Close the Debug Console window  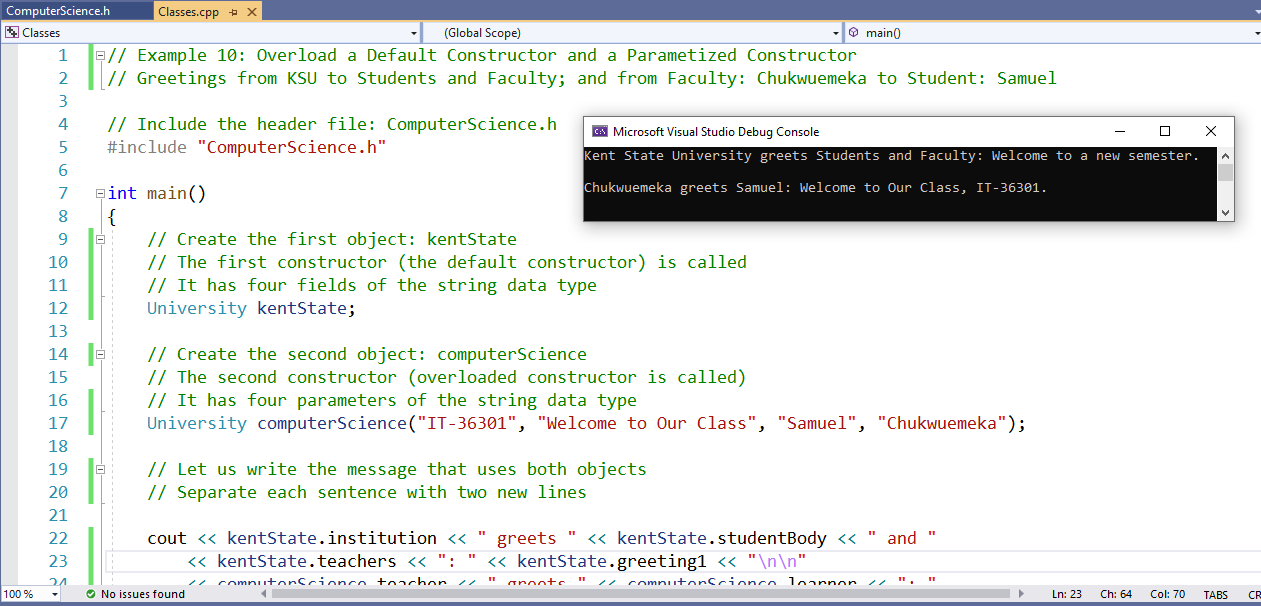point(1210,131)
